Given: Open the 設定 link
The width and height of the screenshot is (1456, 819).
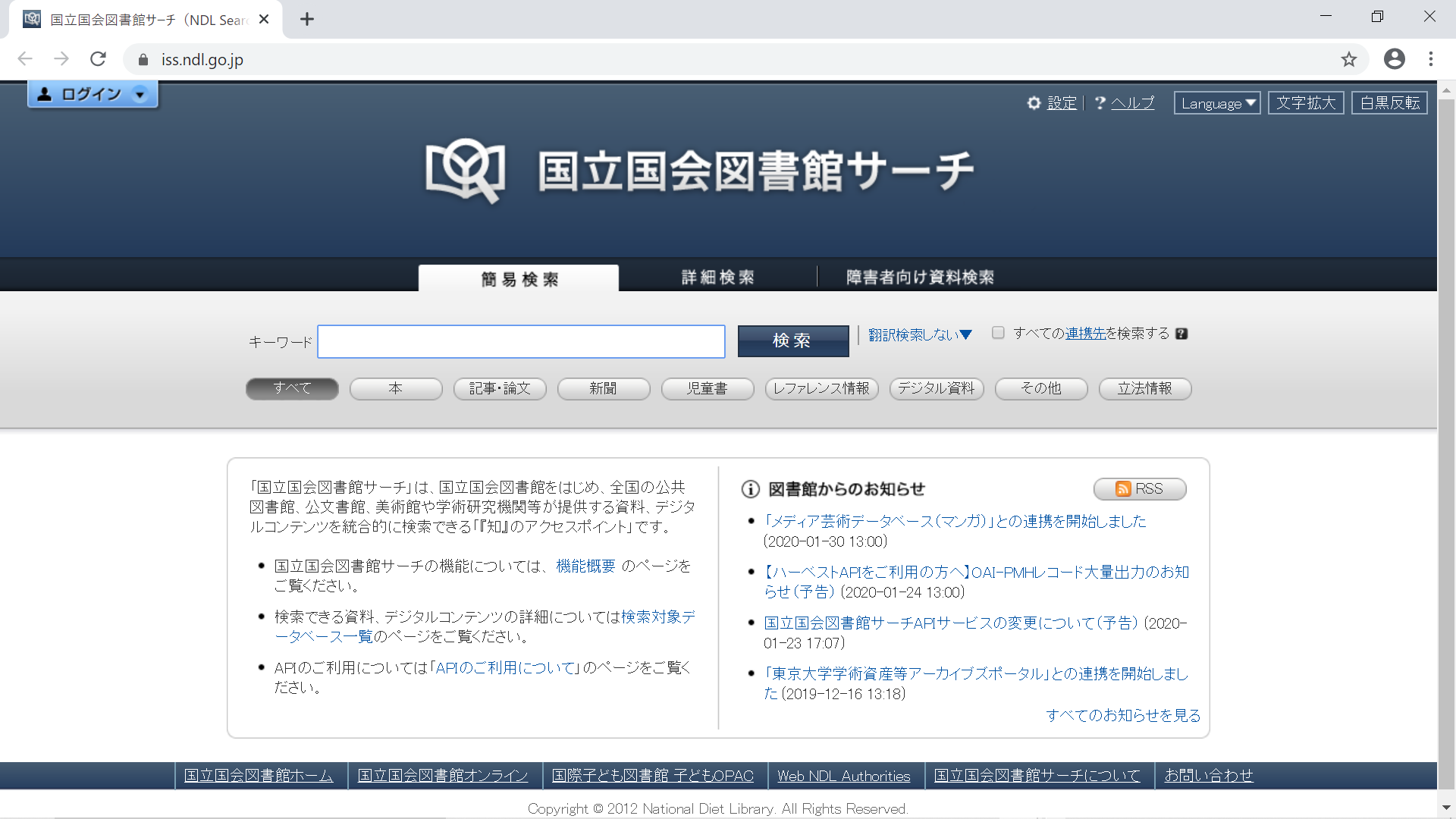Looking at the screenshot, I should [1062, 103].
